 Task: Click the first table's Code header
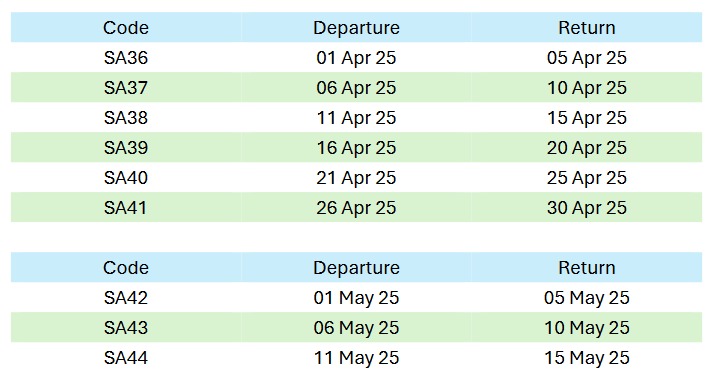(126, 28)
